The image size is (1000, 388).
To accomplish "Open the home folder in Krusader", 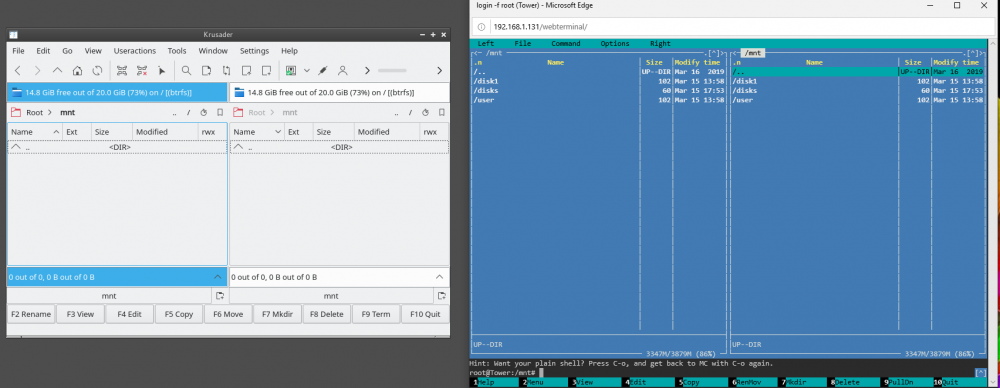I will pos(77,70).
